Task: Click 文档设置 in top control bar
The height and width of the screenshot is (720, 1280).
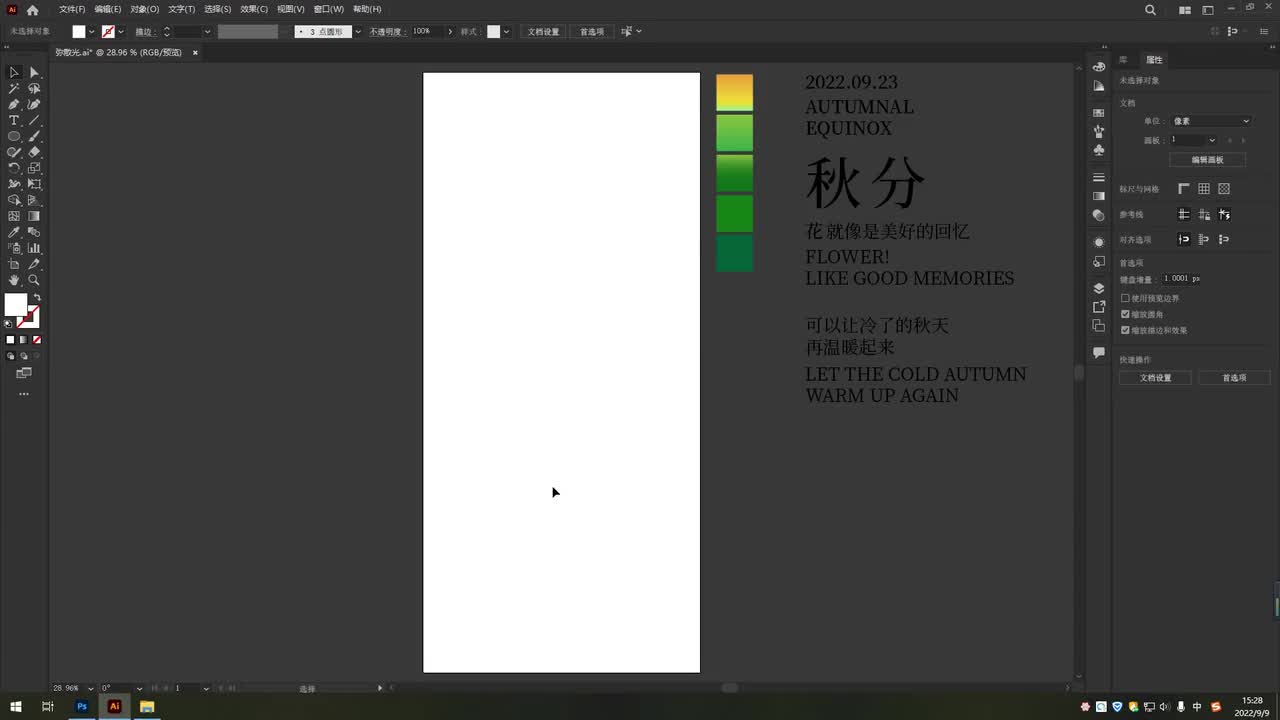Action: 543,32
